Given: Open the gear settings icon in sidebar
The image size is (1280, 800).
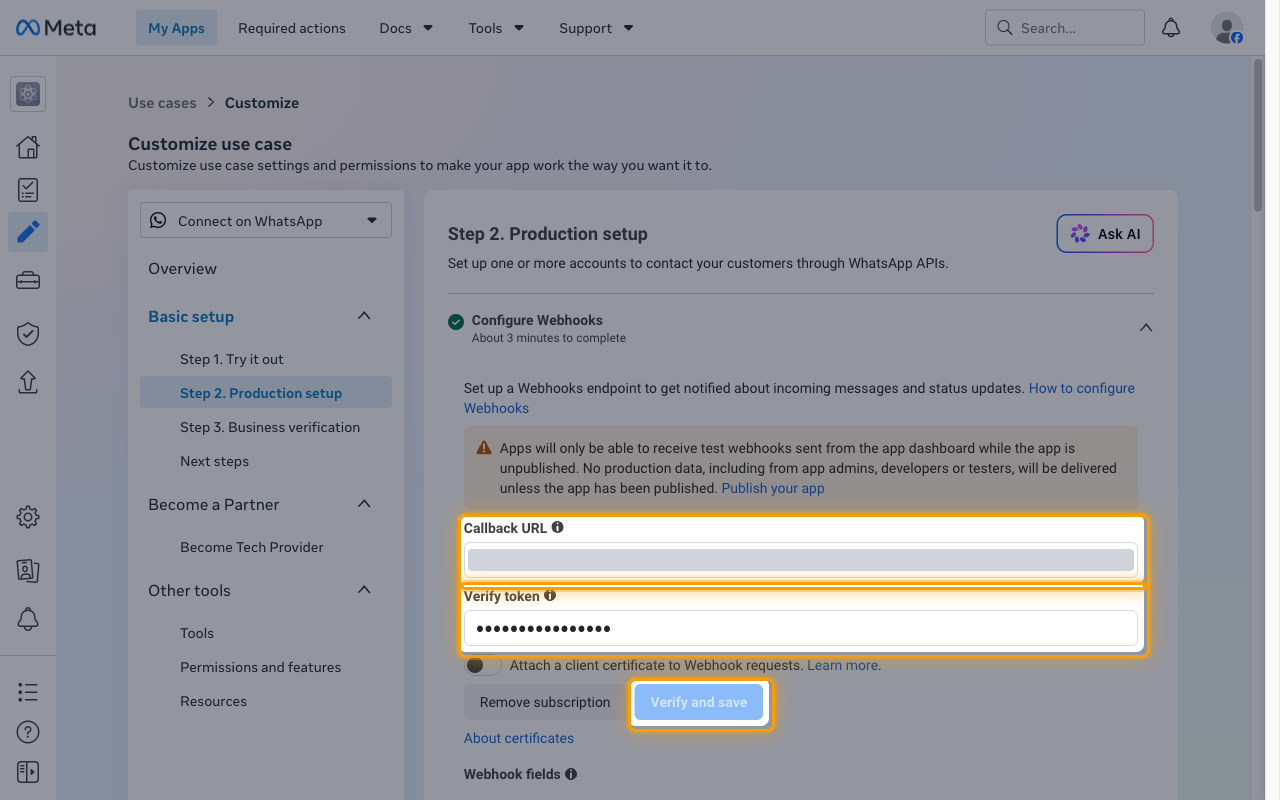Looking at the screenshot, I should point(28,517).
